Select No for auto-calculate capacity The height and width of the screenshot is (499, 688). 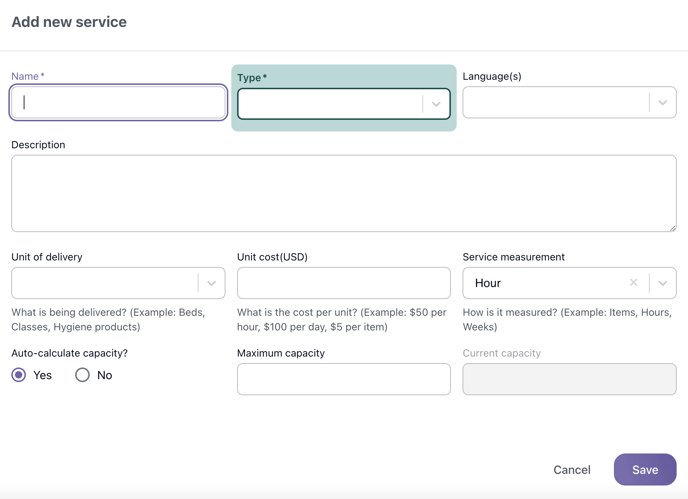point(83,375)
